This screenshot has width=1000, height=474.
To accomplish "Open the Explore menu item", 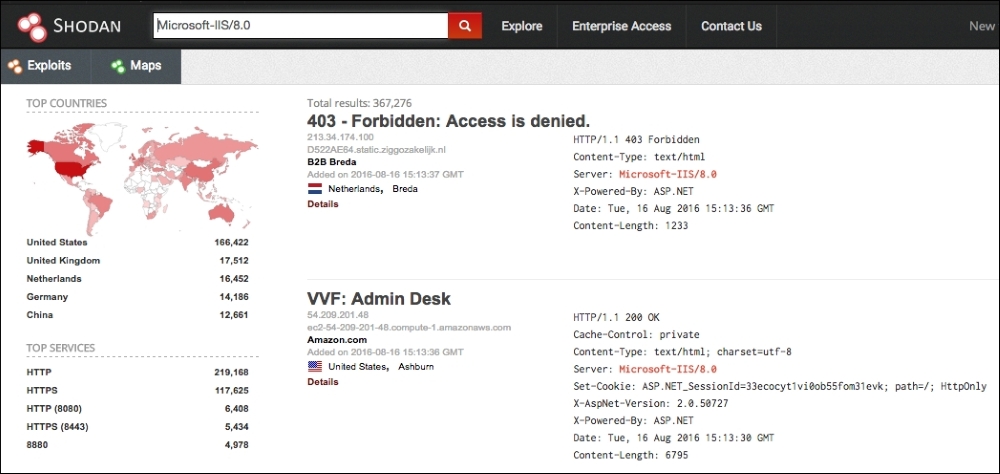I will (x=522, y=26).
